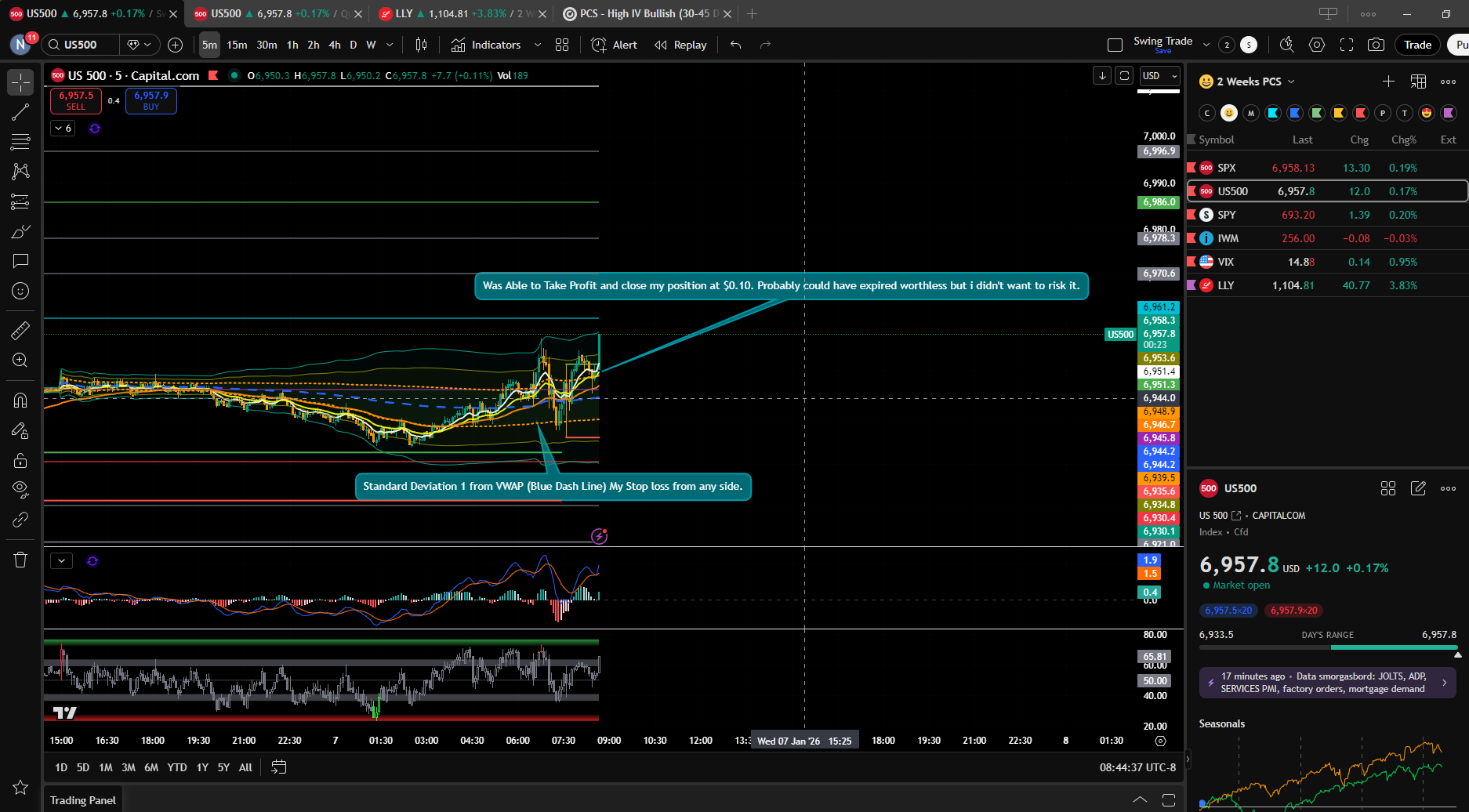This screenshot has width=1469, height=812.
Task: Toggle the lock all drawings tool
Action: click(x=20, y=460)
